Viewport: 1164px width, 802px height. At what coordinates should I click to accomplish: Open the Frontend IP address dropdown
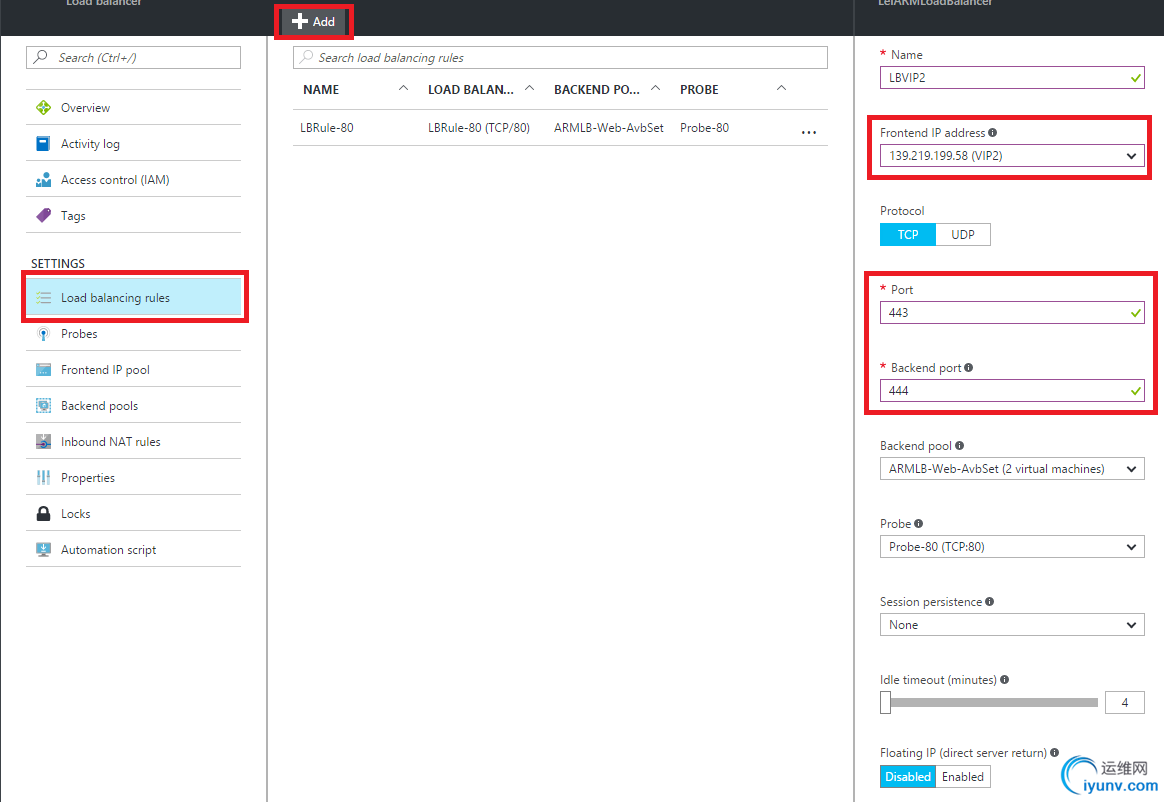pos(1012,156)
